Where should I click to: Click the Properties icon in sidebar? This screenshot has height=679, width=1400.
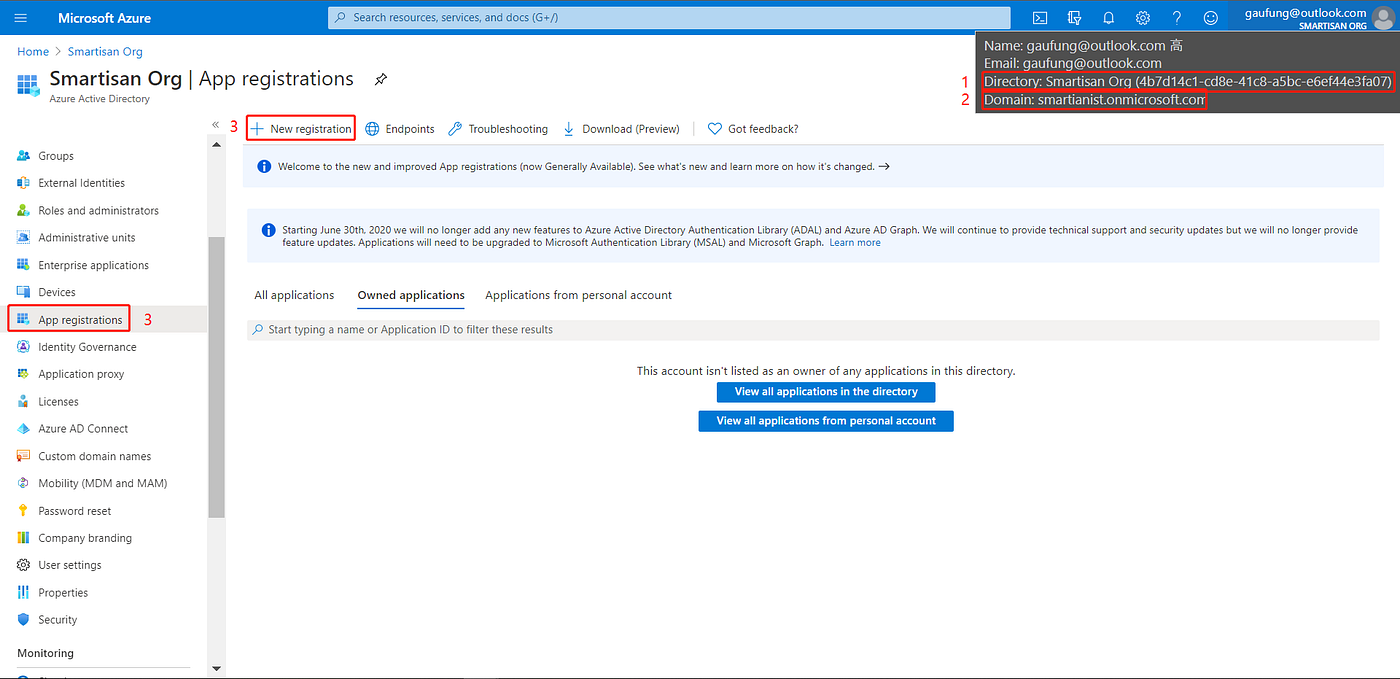click(x=23, y=592)
